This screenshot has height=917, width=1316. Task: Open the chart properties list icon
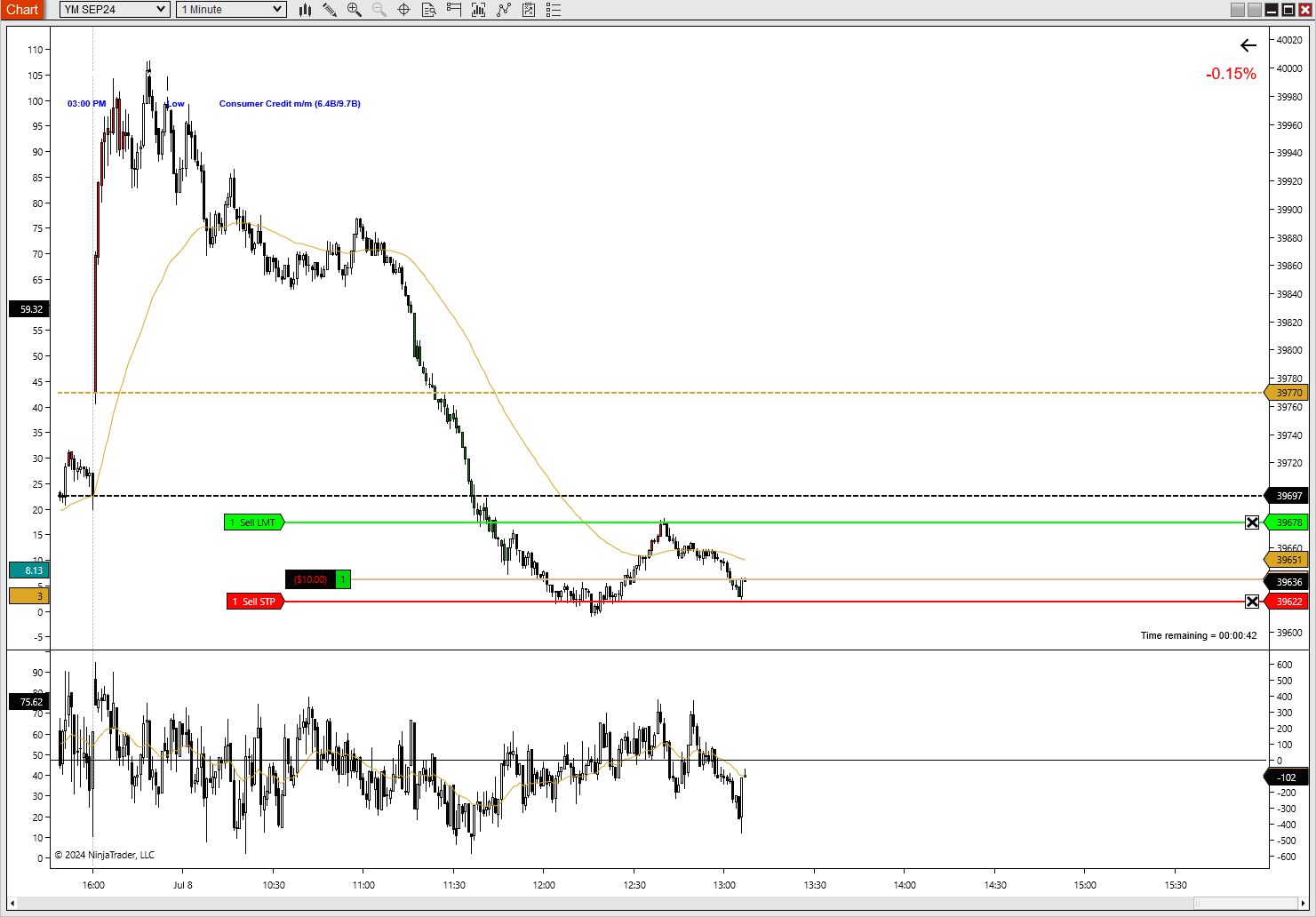(x=554, y=10)
